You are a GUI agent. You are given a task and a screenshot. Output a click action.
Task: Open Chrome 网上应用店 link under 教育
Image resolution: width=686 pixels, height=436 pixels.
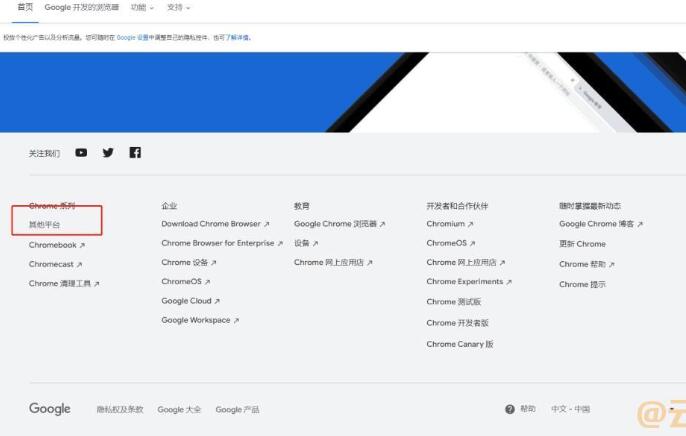click(333, 262)
